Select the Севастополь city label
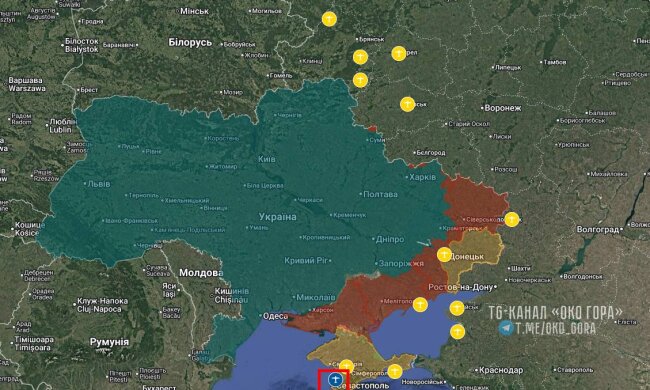Image resolution: width=650 pixels, height=390 pixels. click(x=362, y=386)
